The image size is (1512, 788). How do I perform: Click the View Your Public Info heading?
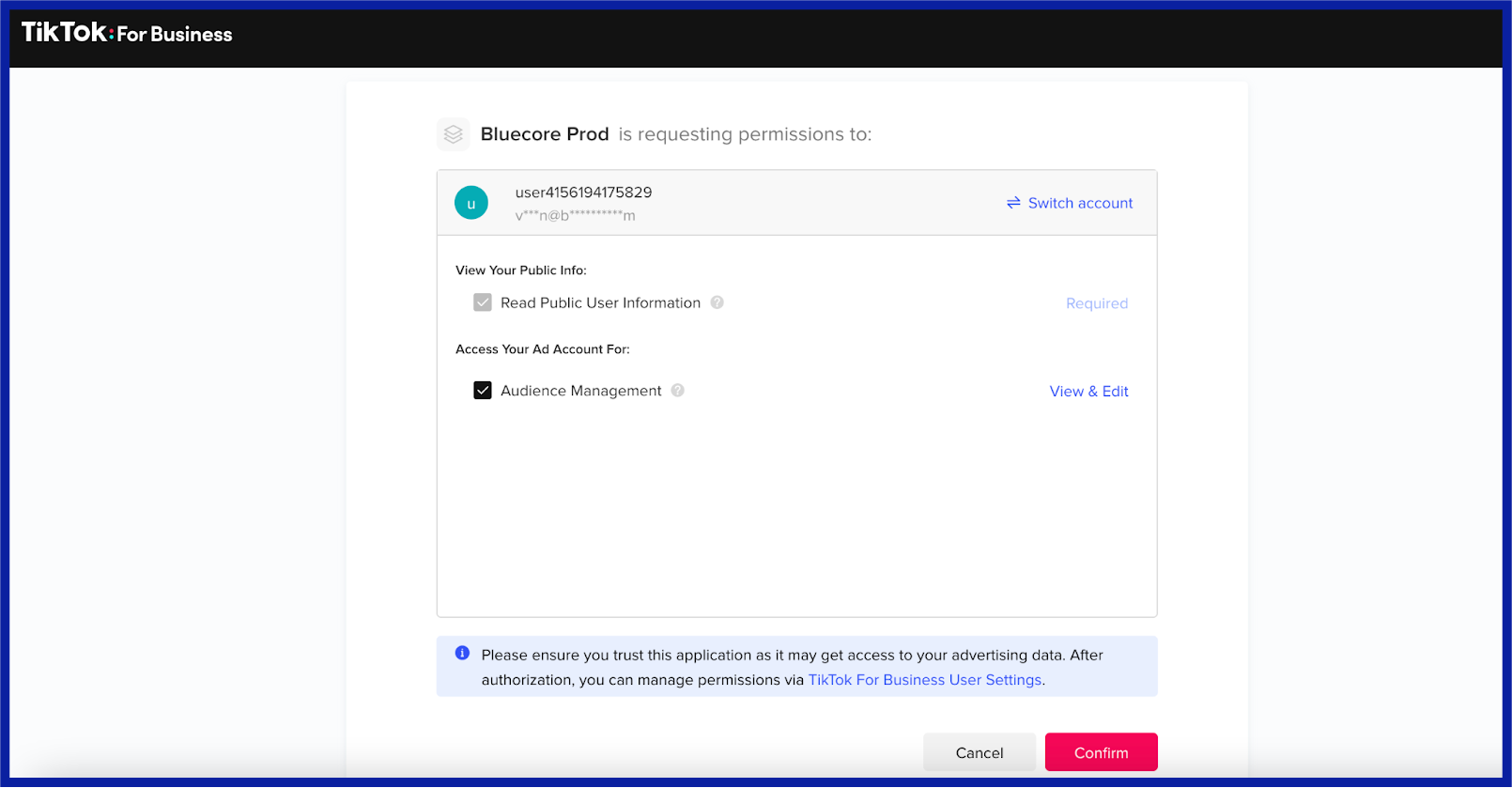point(521,270)
